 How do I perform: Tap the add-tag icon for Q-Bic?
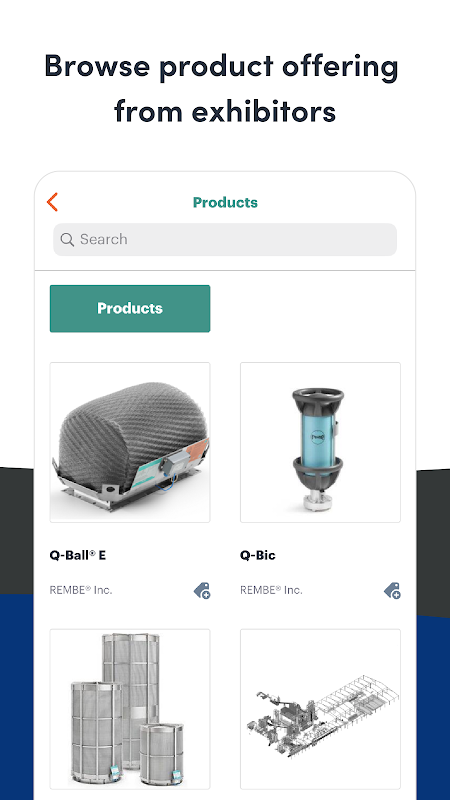[x=392, y=590]
